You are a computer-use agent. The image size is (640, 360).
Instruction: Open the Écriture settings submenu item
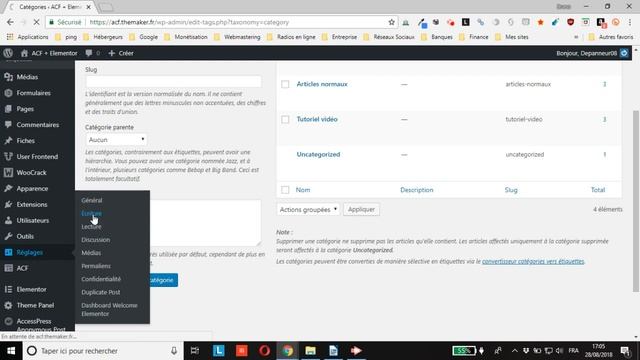pyautogui.click(x=91, y=213)
